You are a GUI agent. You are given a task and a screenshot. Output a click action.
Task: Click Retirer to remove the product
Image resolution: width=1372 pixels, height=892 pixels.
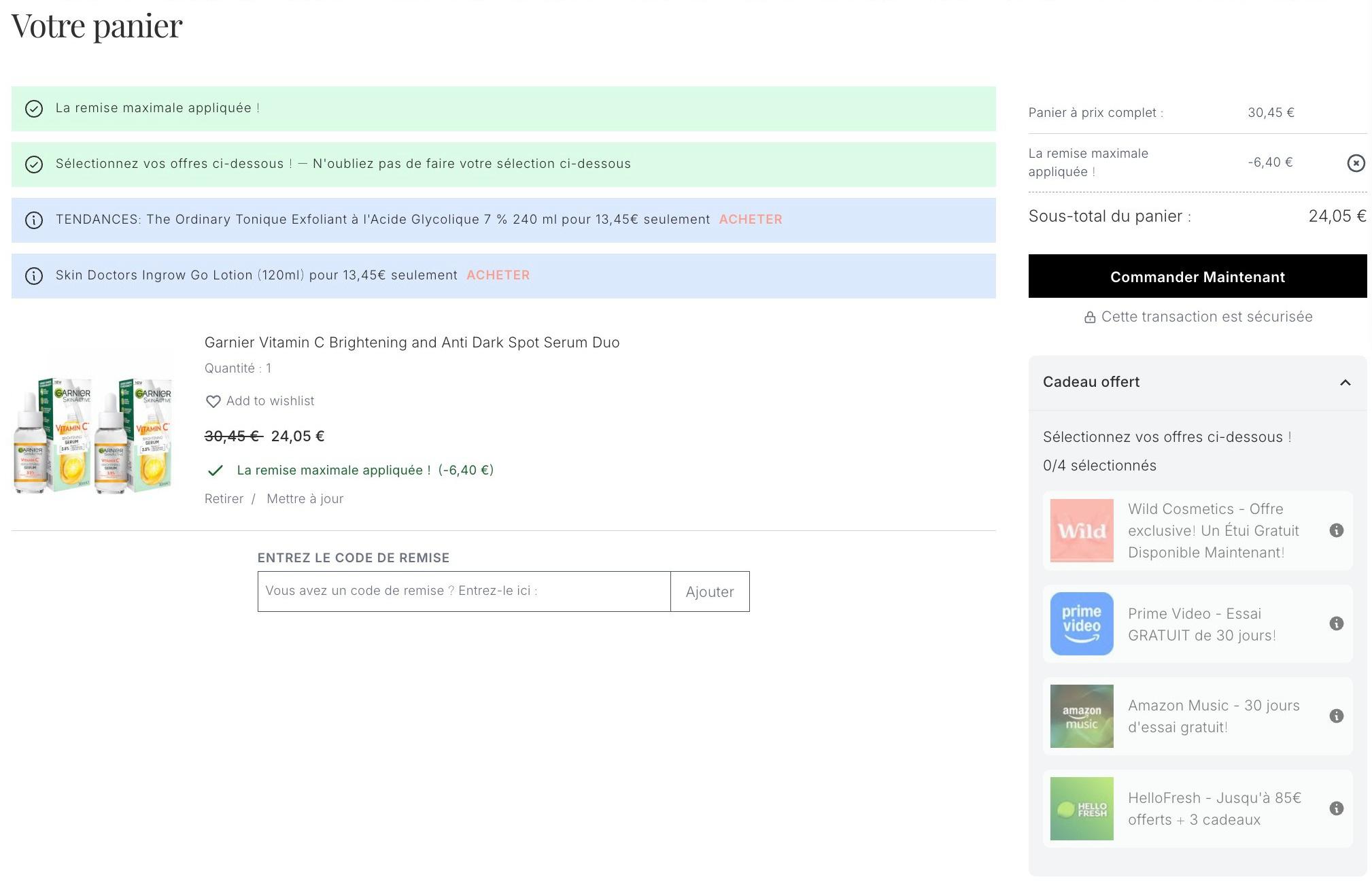[x=224, y=499]
